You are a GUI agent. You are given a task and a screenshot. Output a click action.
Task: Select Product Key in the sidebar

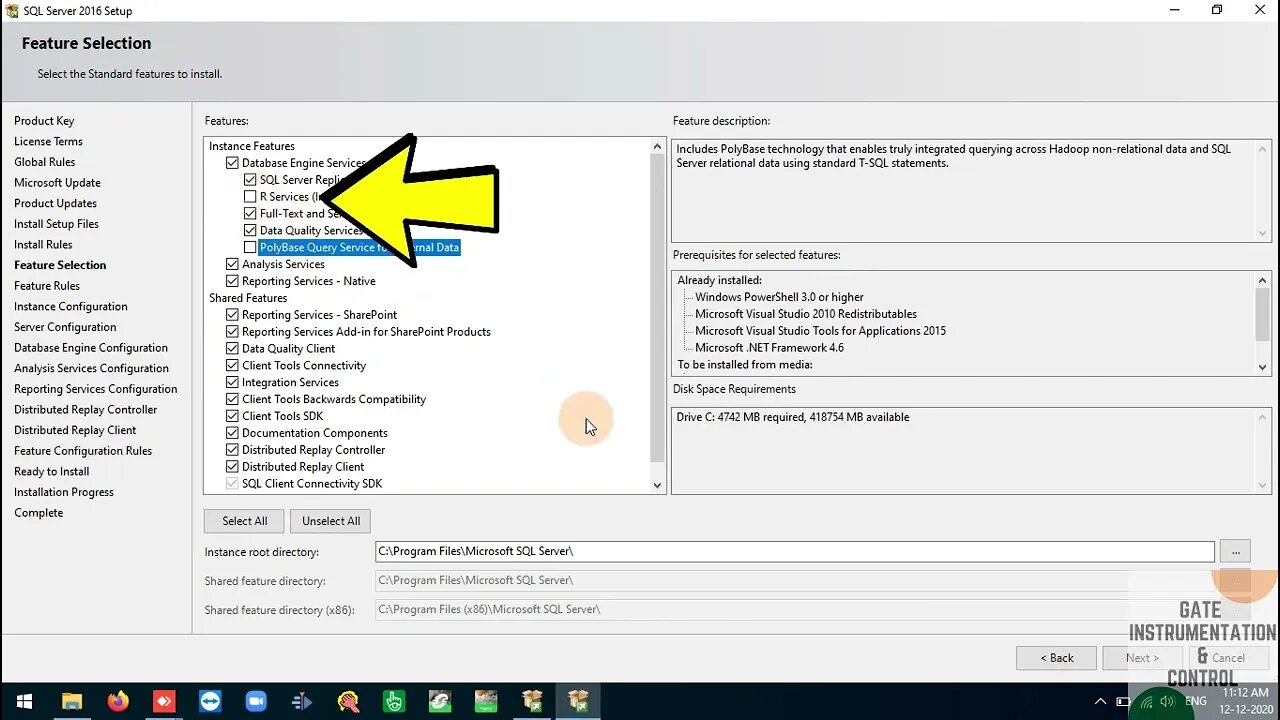tap(44, 121)
